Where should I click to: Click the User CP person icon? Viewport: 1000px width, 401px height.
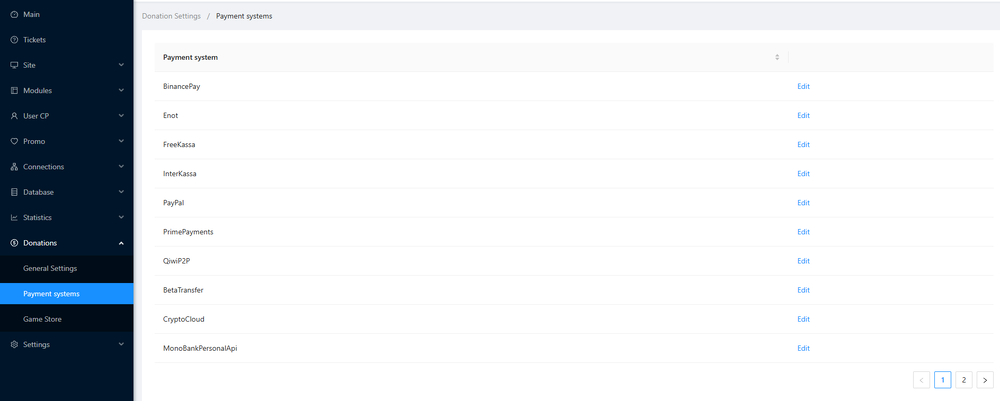(14, 116)
